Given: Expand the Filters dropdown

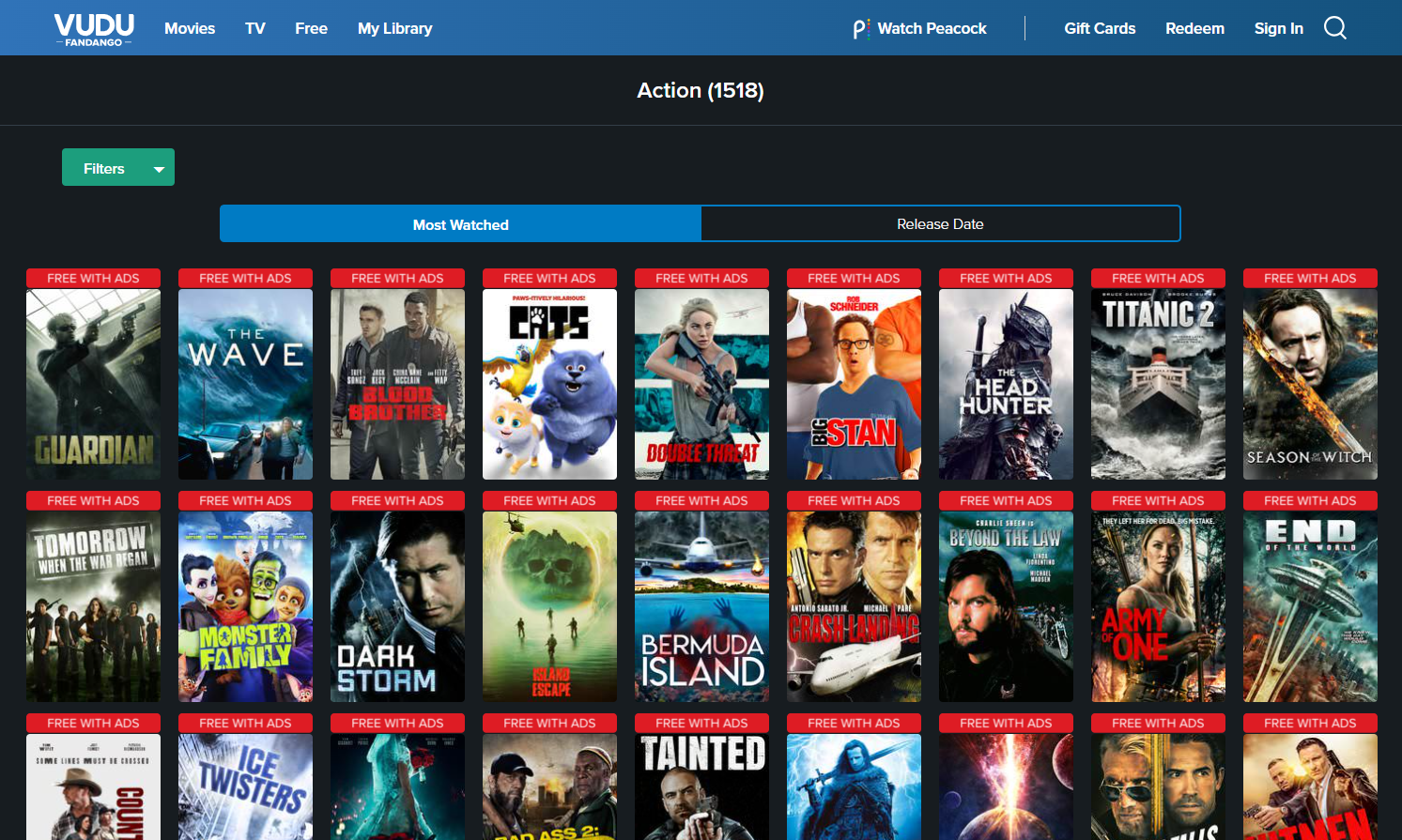Looking at the screenshot, I should [x=118, y=168].
